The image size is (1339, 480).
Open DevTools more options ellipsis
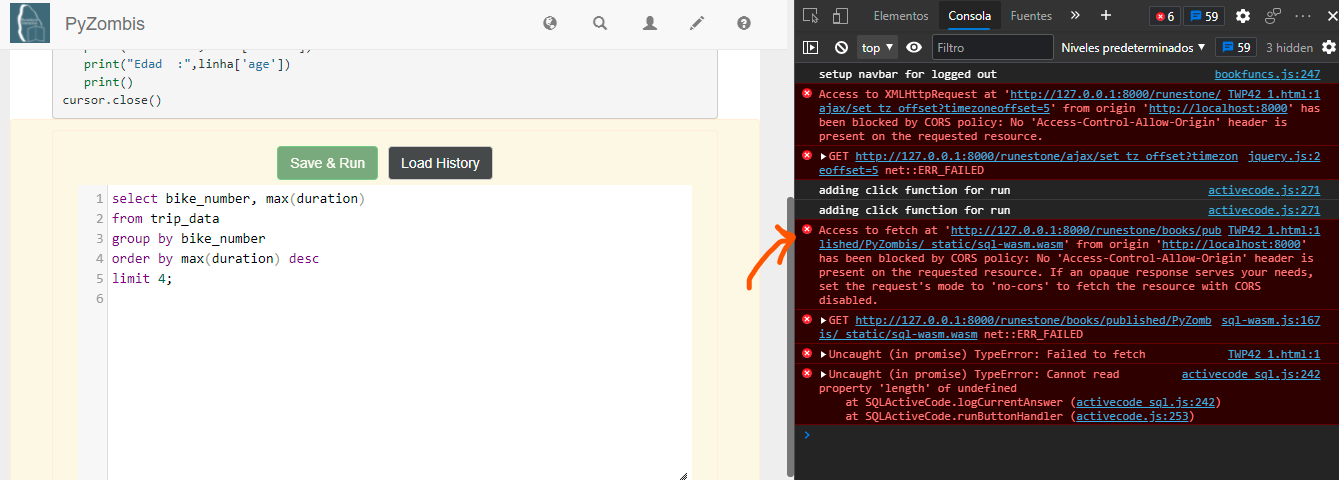1303,16
